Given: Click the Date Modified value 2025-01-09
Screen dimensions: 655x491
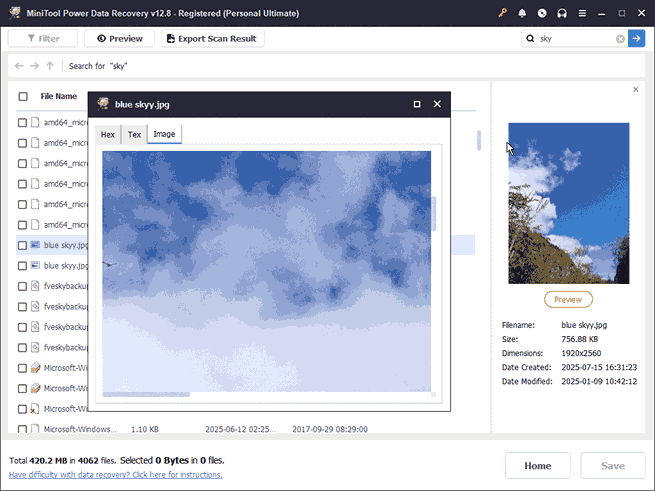Looking at the screenshot, I should tap(599, 382).
